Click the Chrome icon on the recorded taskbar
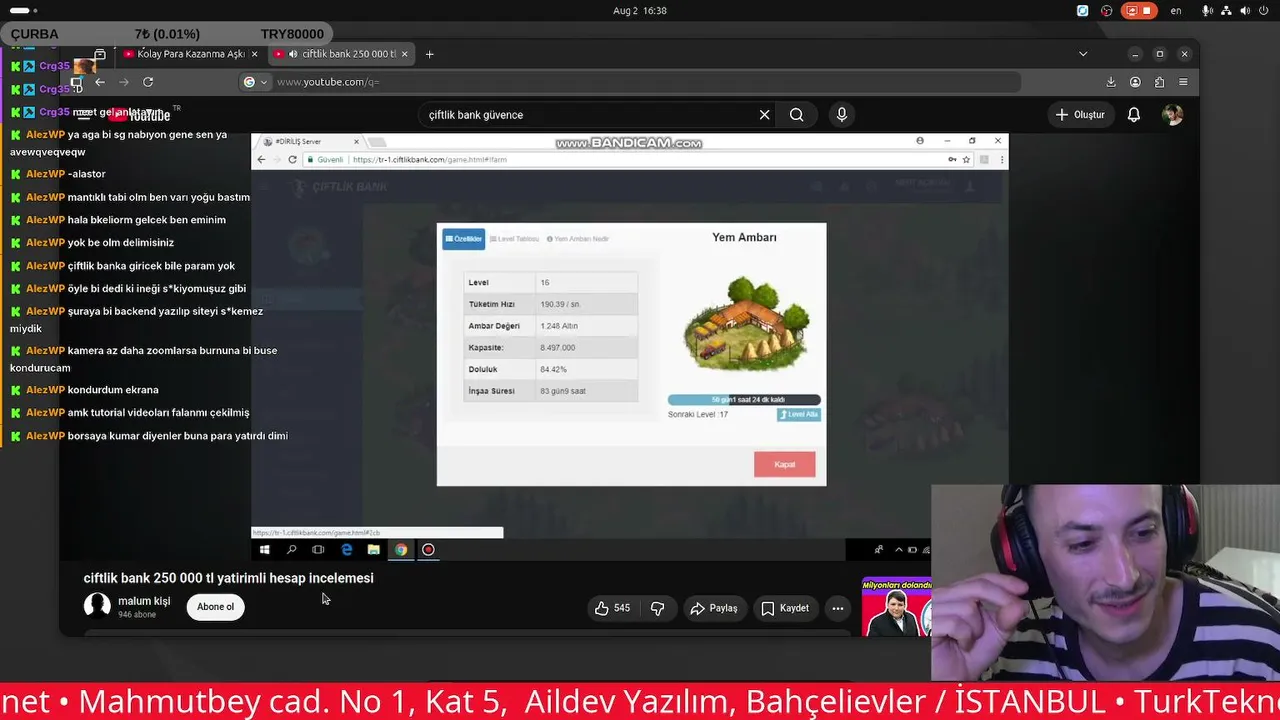The height and width of the screenshot is (720, 1280). coord(400,549)
